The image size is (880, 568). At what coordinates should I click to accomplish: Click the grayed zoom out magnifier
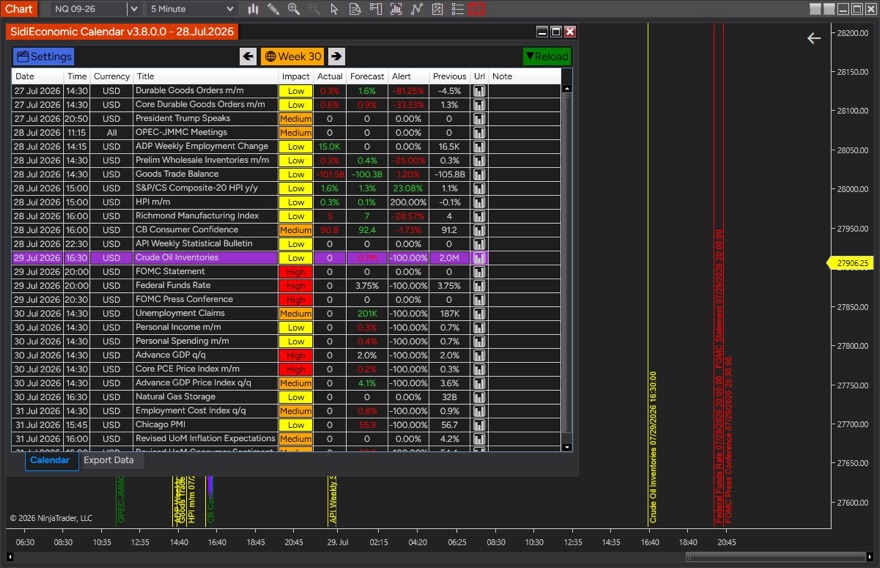coord(314,9)
